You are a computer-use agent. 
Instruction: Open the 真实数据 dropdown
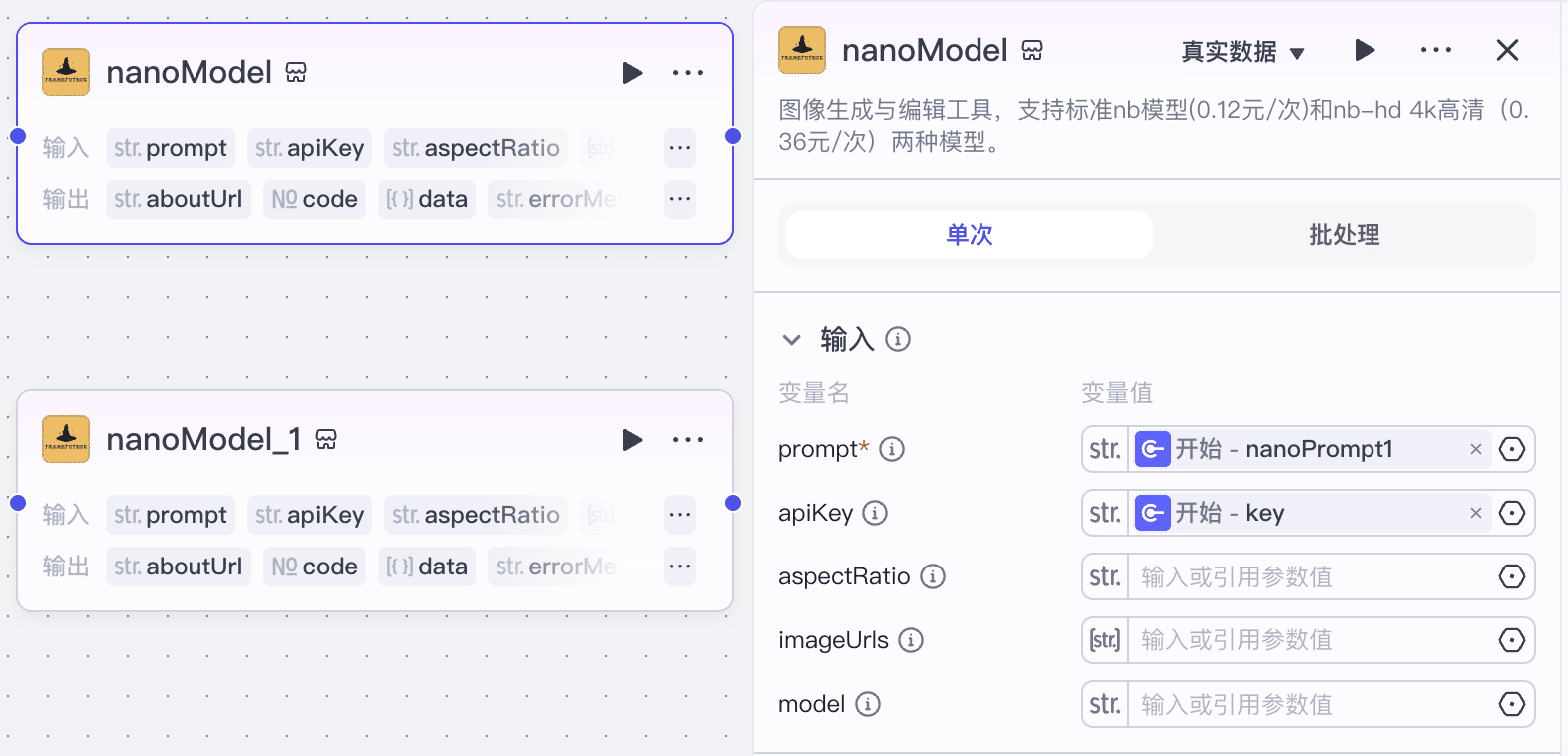pyautogui.click(x=1244, y=52)
